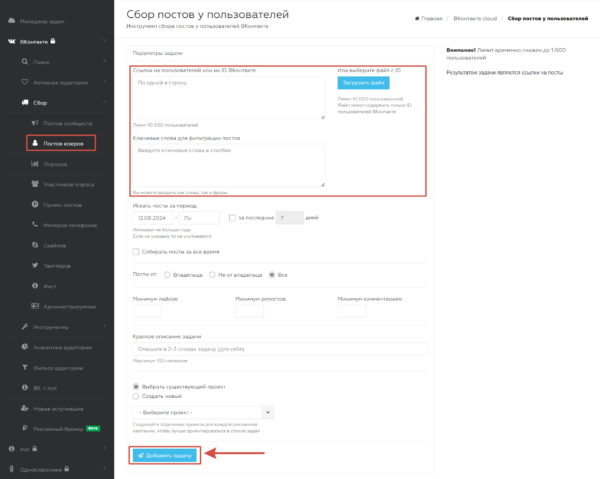Click the truck icon next to Сбор
Viewport: 600px width, 479px height.
[x=25, y=102]
